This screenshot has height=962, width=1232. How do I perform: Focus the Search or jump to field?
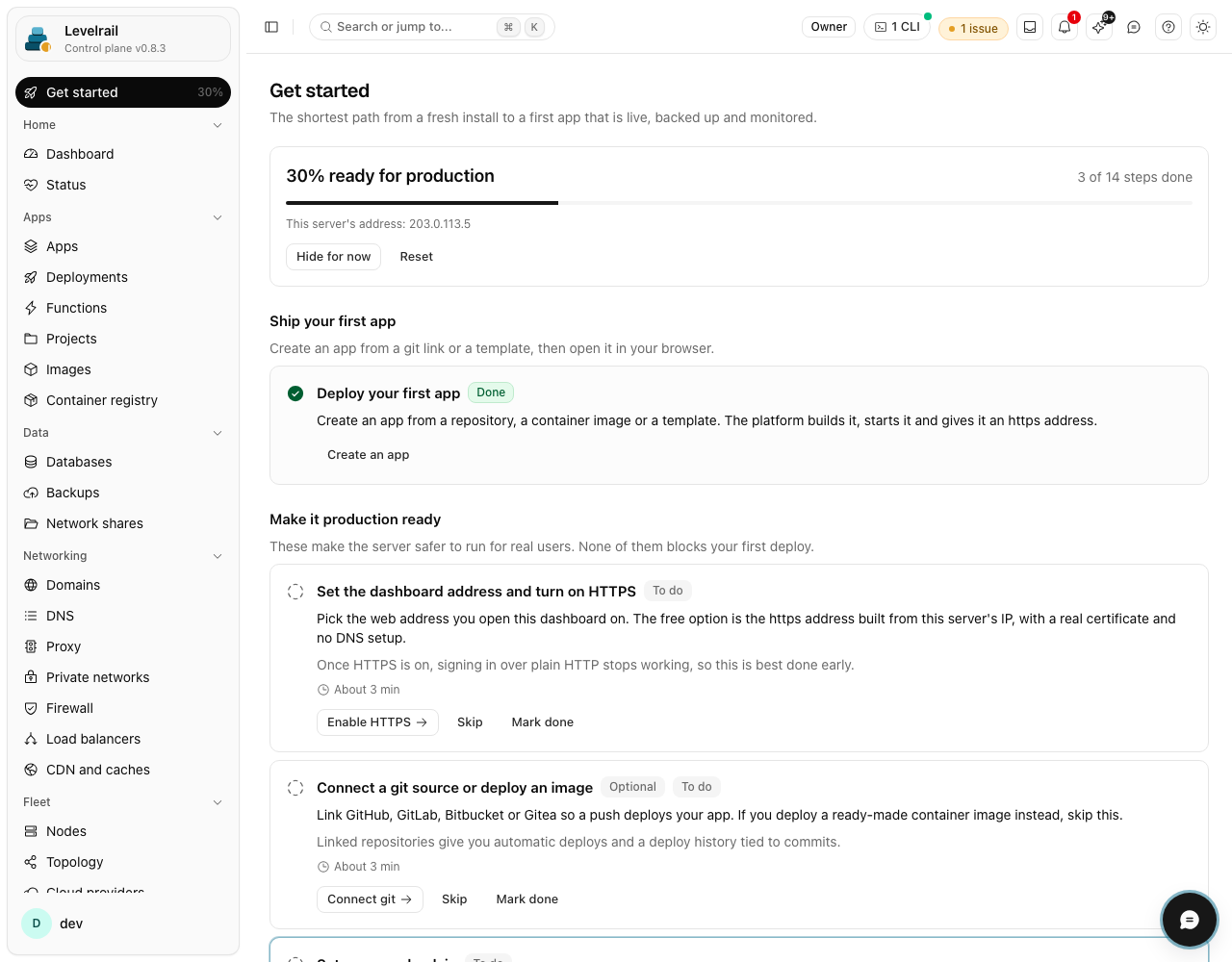tap(431, 27)
